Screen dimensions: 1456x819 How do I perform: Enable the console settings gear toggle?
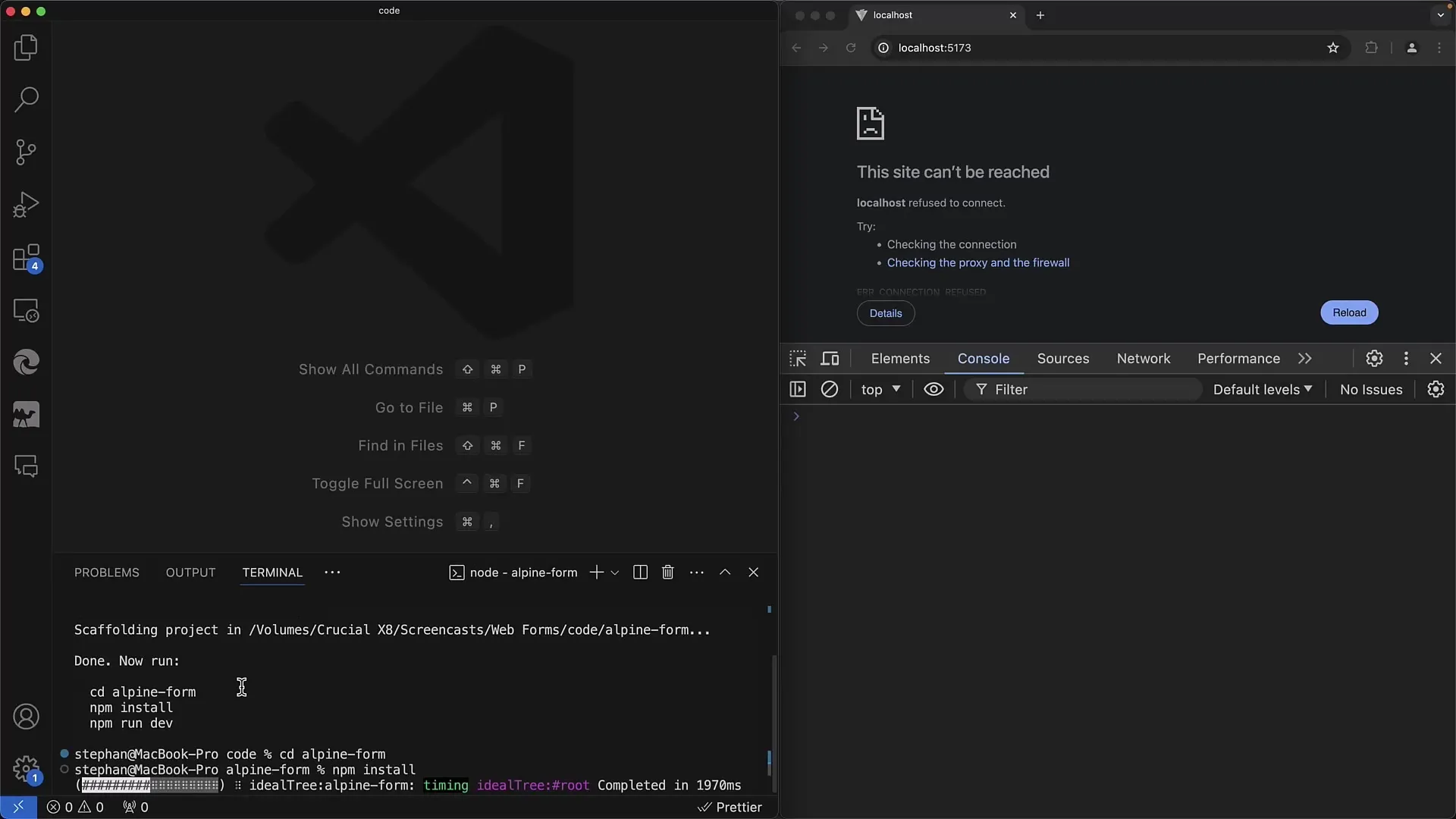click(x=1436, y=389)
